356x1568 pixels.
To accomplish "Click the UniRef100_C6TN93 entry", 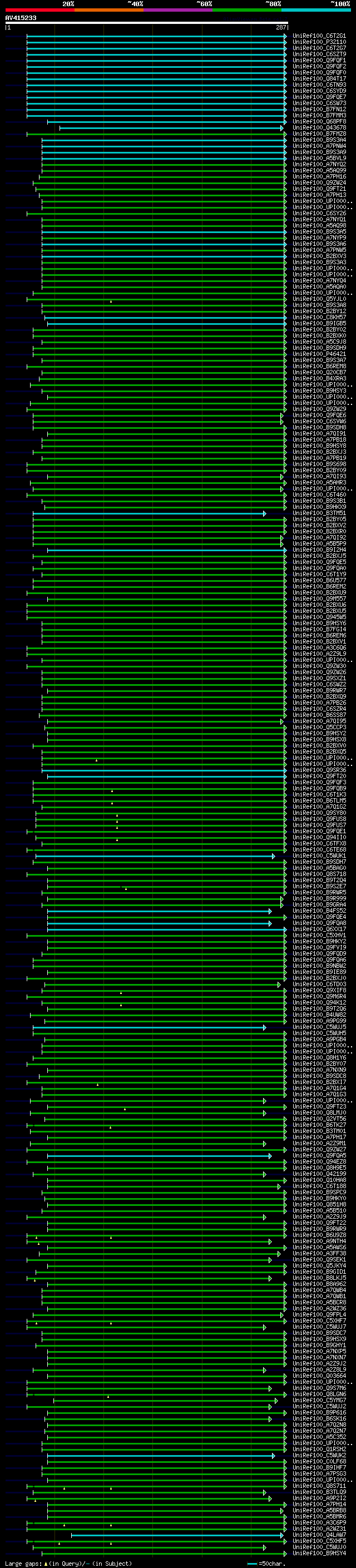I will [x=319, y=85].
